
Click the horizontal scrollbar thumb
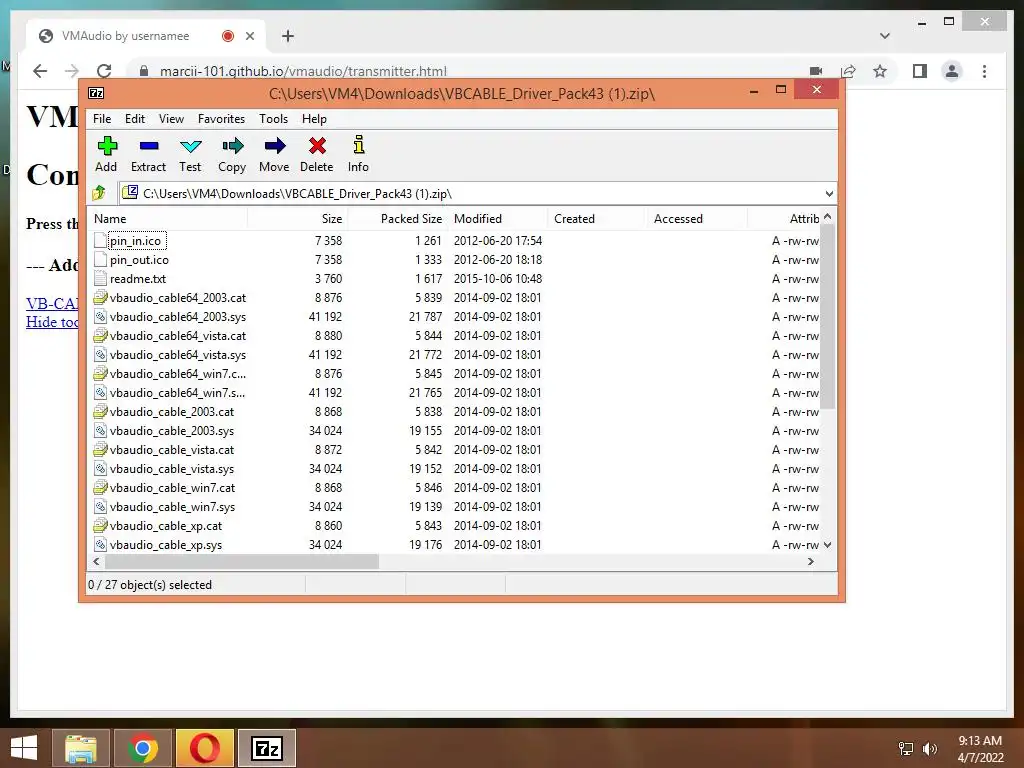[242, 561]
